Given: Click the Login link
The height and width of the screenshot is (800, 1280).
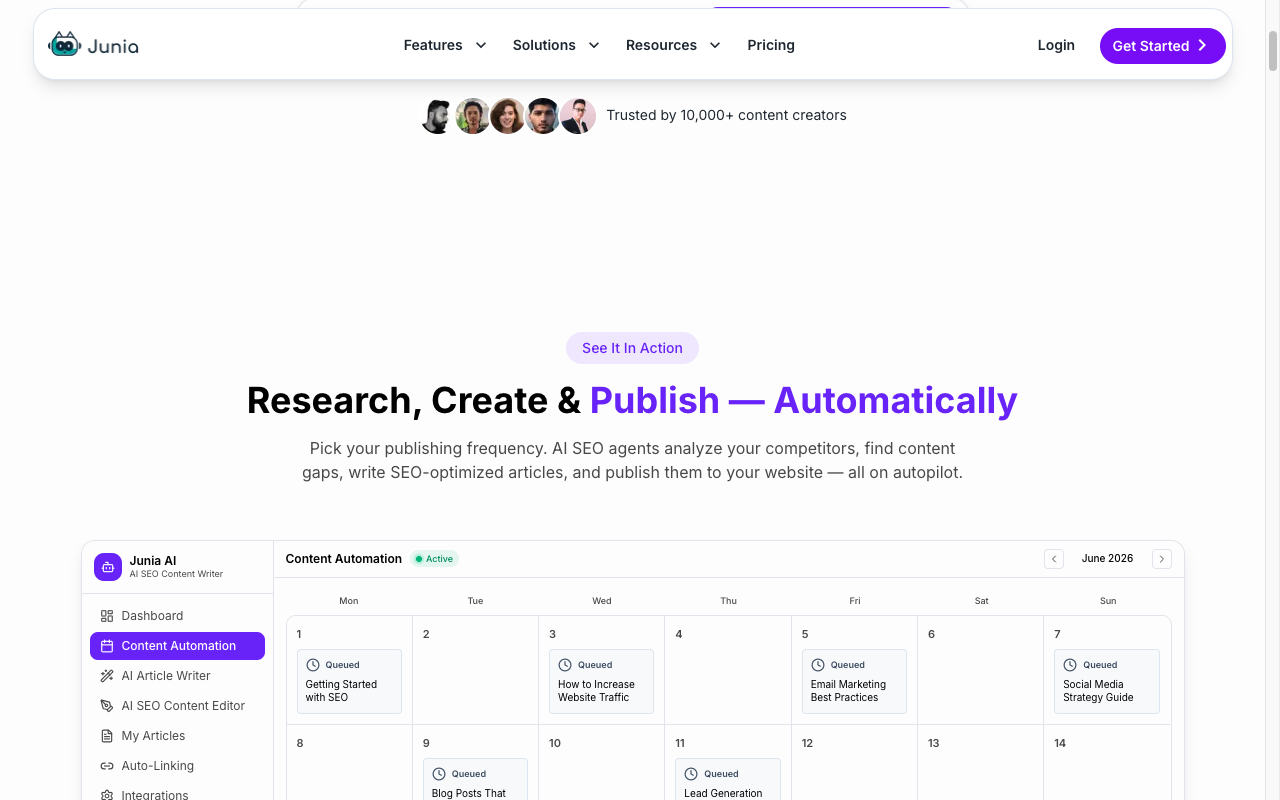Looking at the screenshot, I should pyautogui.click(x=1056, y=45).
